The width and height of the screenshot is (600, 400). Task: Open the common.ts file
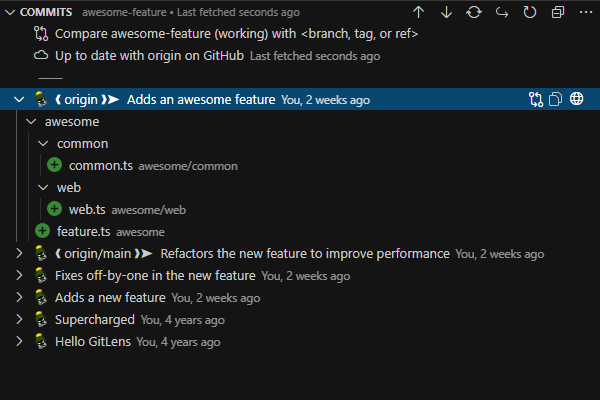click(x=100, y=165)
